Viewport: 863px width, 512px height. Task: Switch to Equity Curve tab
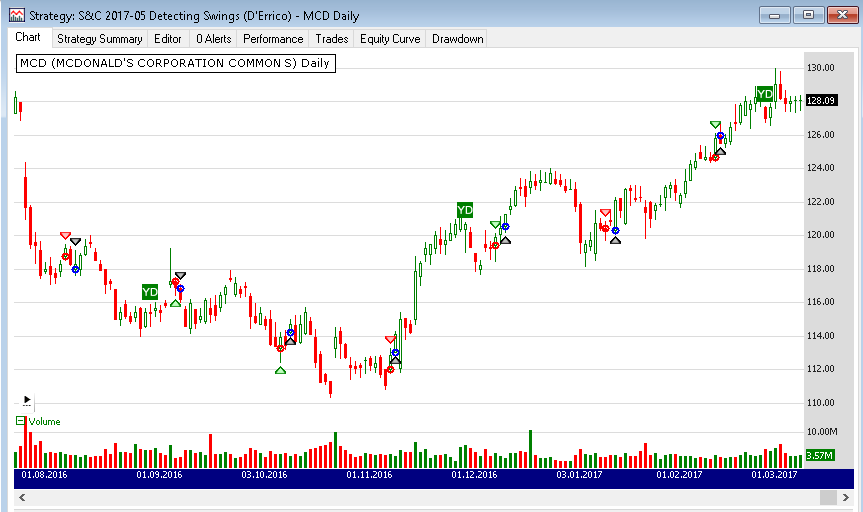pos(390,39)
